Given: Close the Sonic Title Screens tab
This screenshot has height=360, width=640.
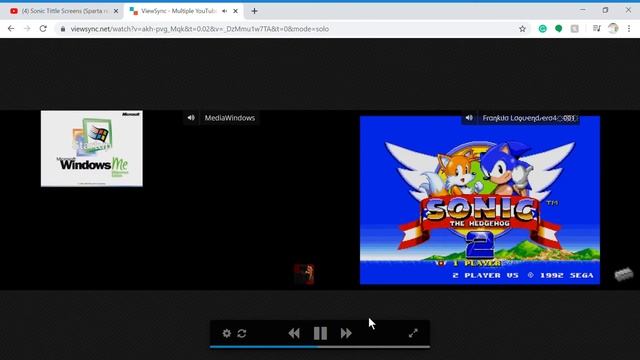Looking at the screenshot, I should pos(116,11).
